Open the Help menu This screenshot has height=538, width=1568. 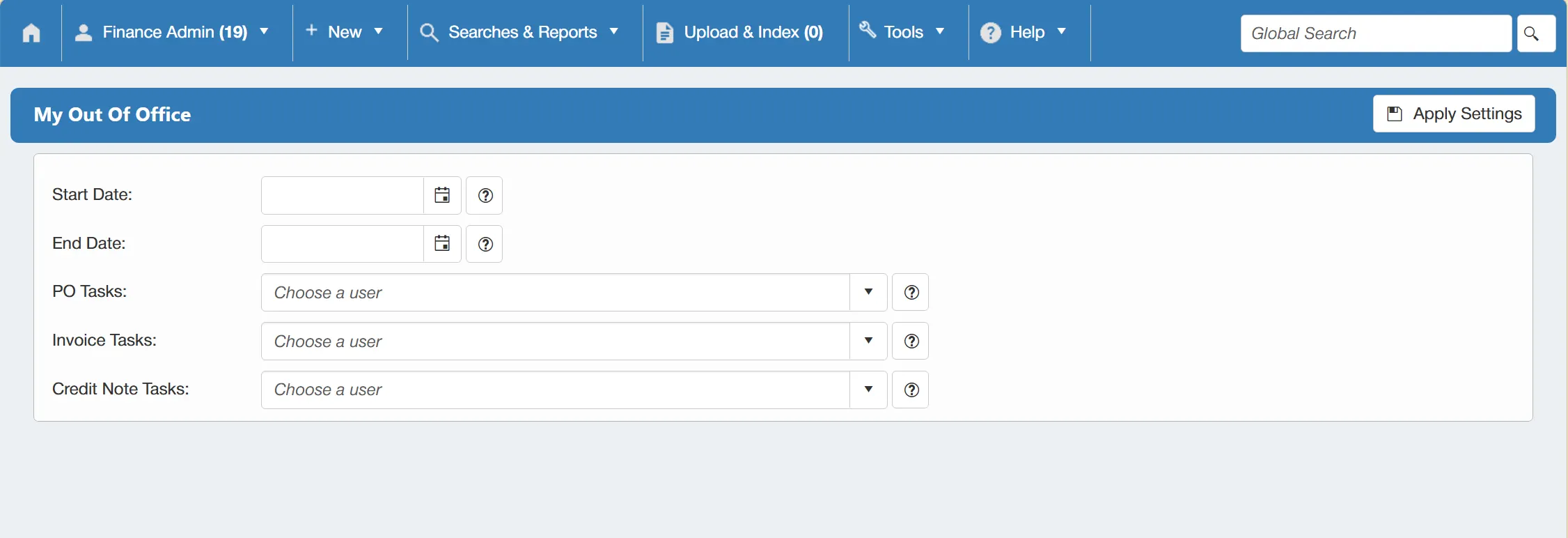pos(1024,32)
